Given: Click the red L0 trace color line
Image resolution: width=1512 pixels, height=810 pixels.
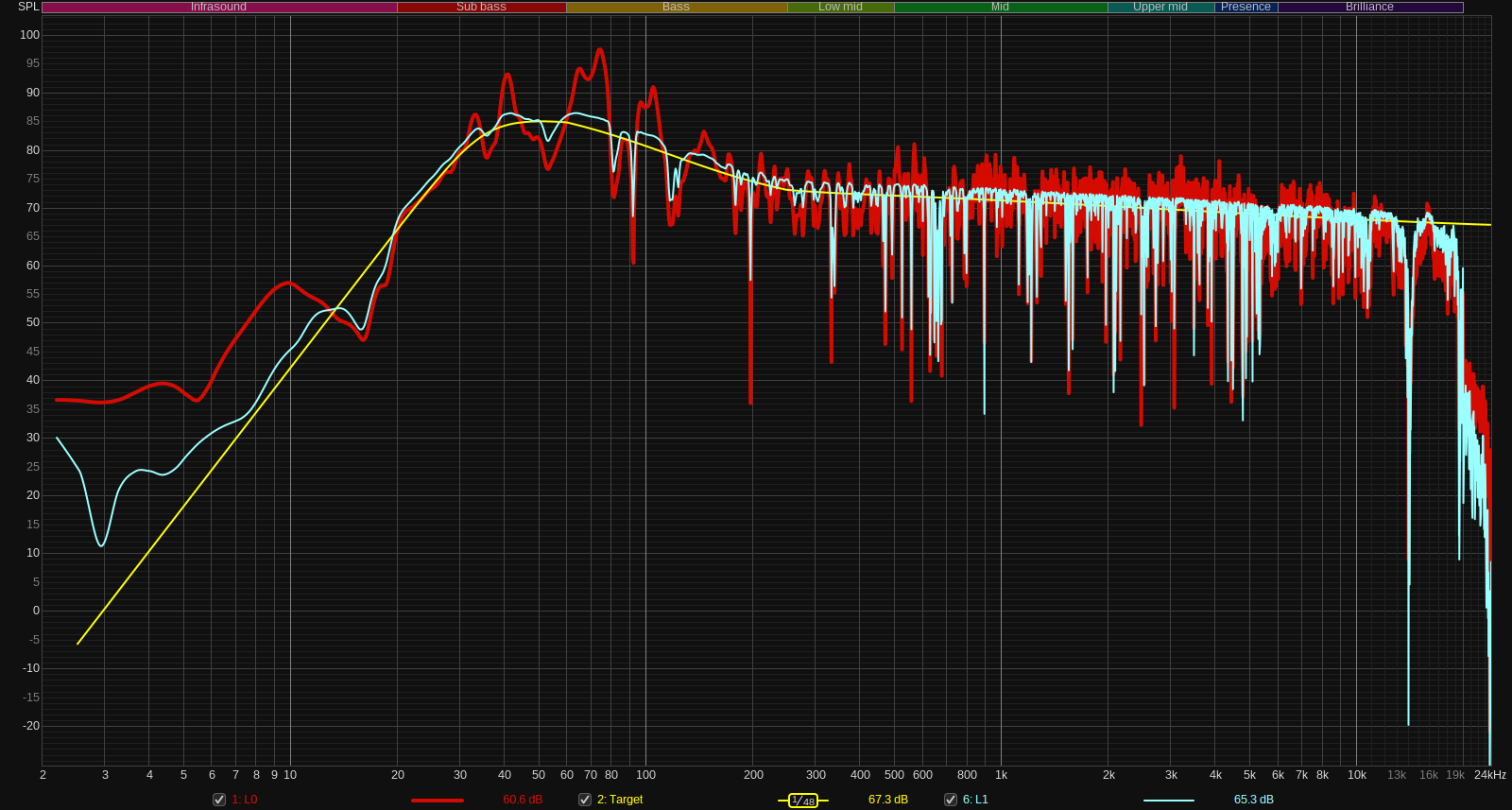Looking at the screenshot, I should click(x=438, y=801).
